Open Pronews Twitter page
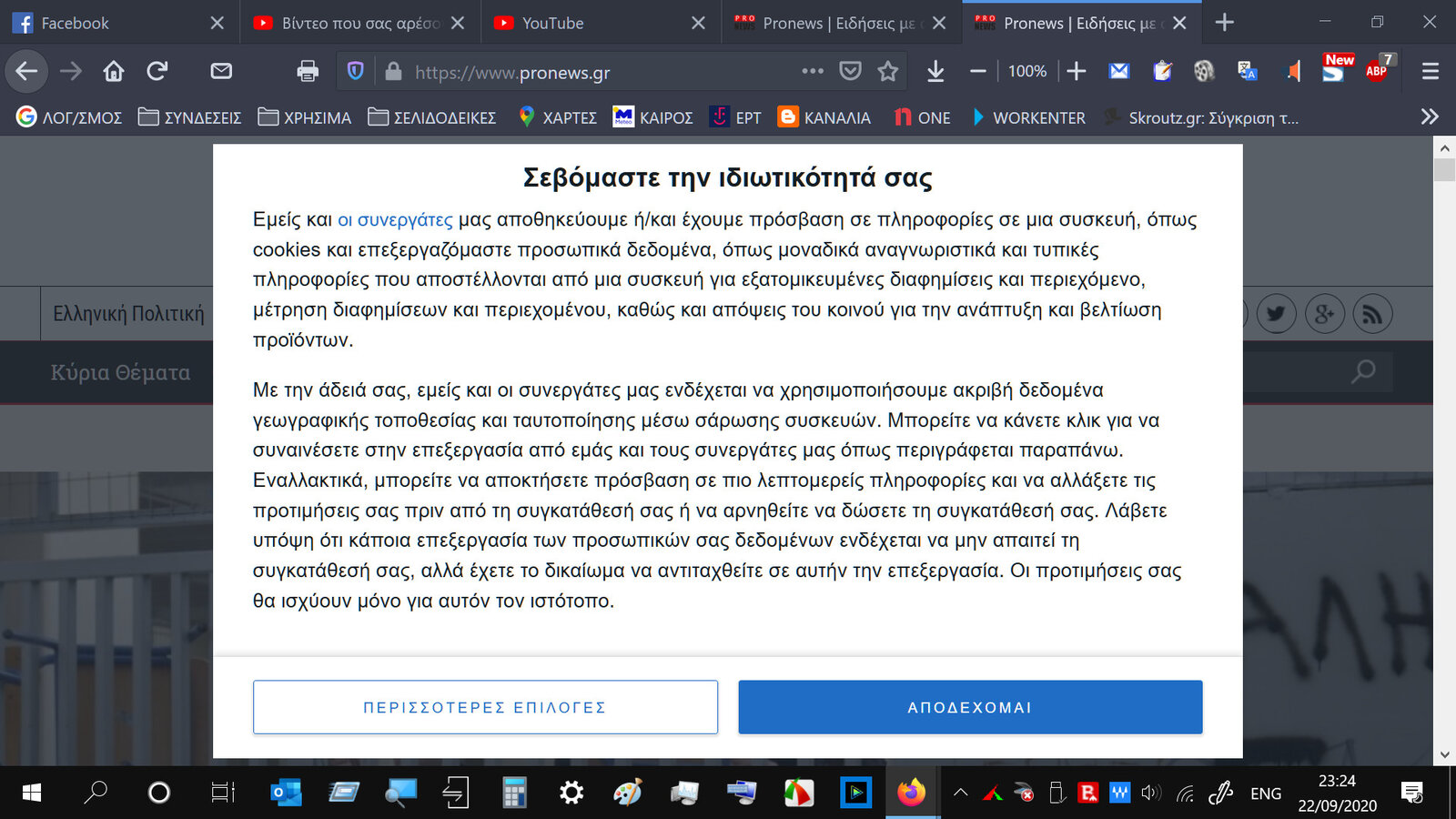Screen dimensions: 1456x819 click(x=1276, y=314)
